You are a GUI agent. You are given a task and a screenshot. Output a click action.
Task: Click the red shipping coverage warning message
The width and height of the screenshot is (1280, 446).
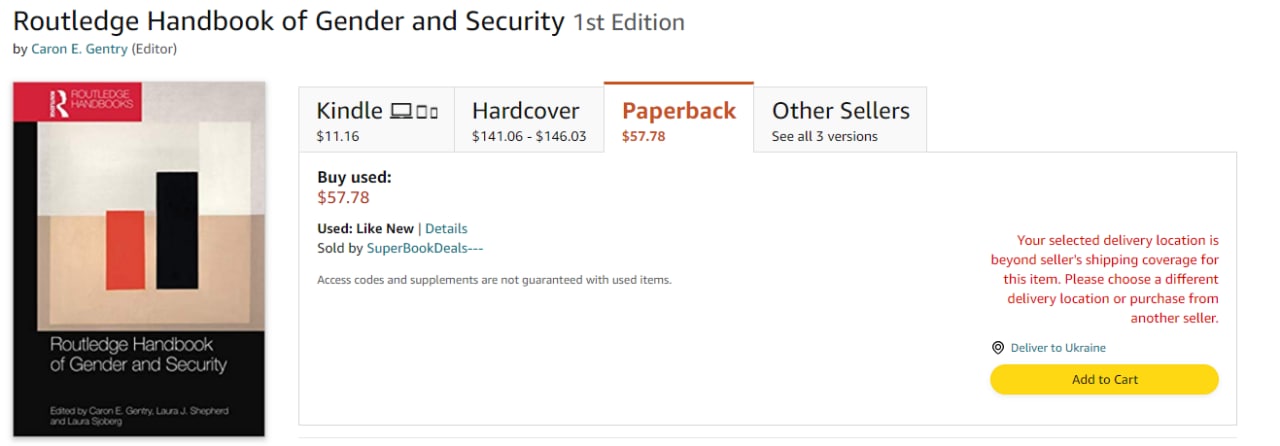coord(1104,279)
